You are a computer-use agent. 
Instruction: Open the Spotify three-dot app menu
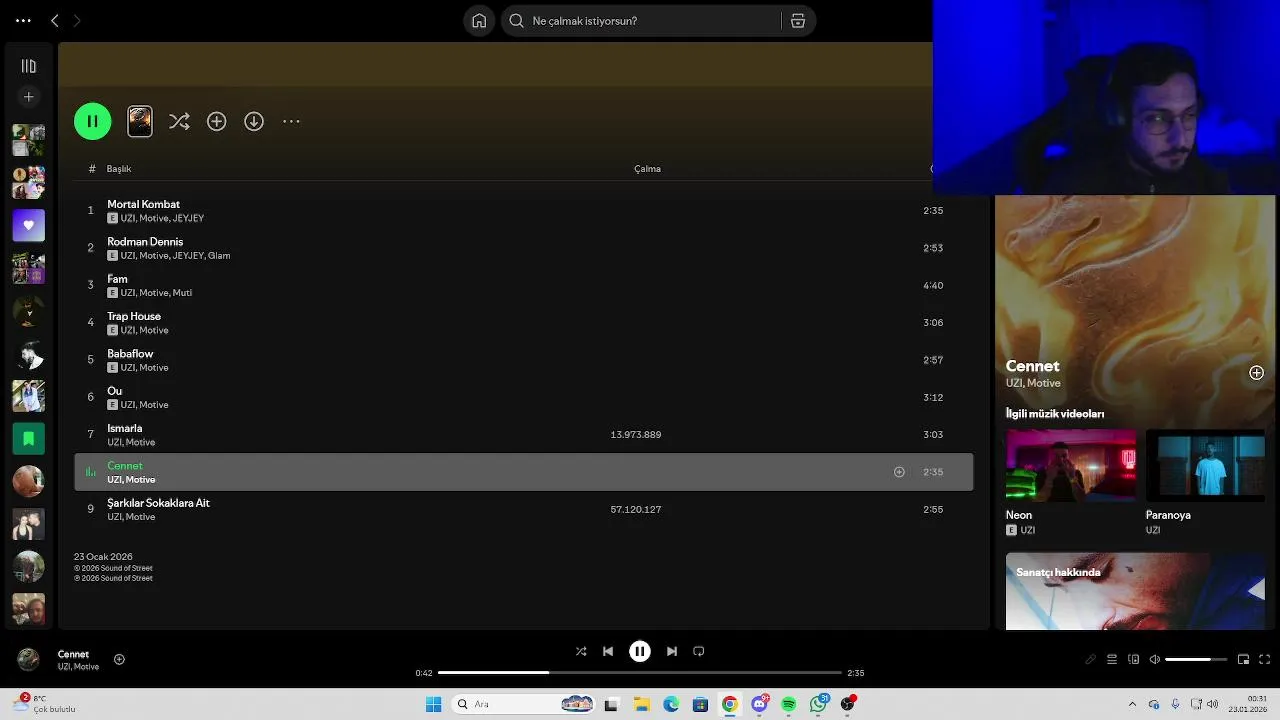pyautogui.click(x=23, y=20)
